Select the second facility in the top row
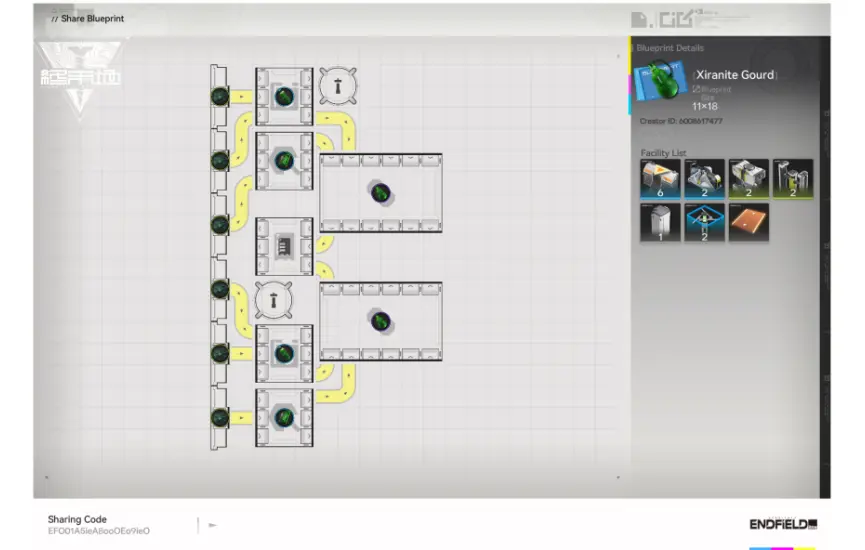This screenshot has width=865, height=550. [x=704, y=178]
